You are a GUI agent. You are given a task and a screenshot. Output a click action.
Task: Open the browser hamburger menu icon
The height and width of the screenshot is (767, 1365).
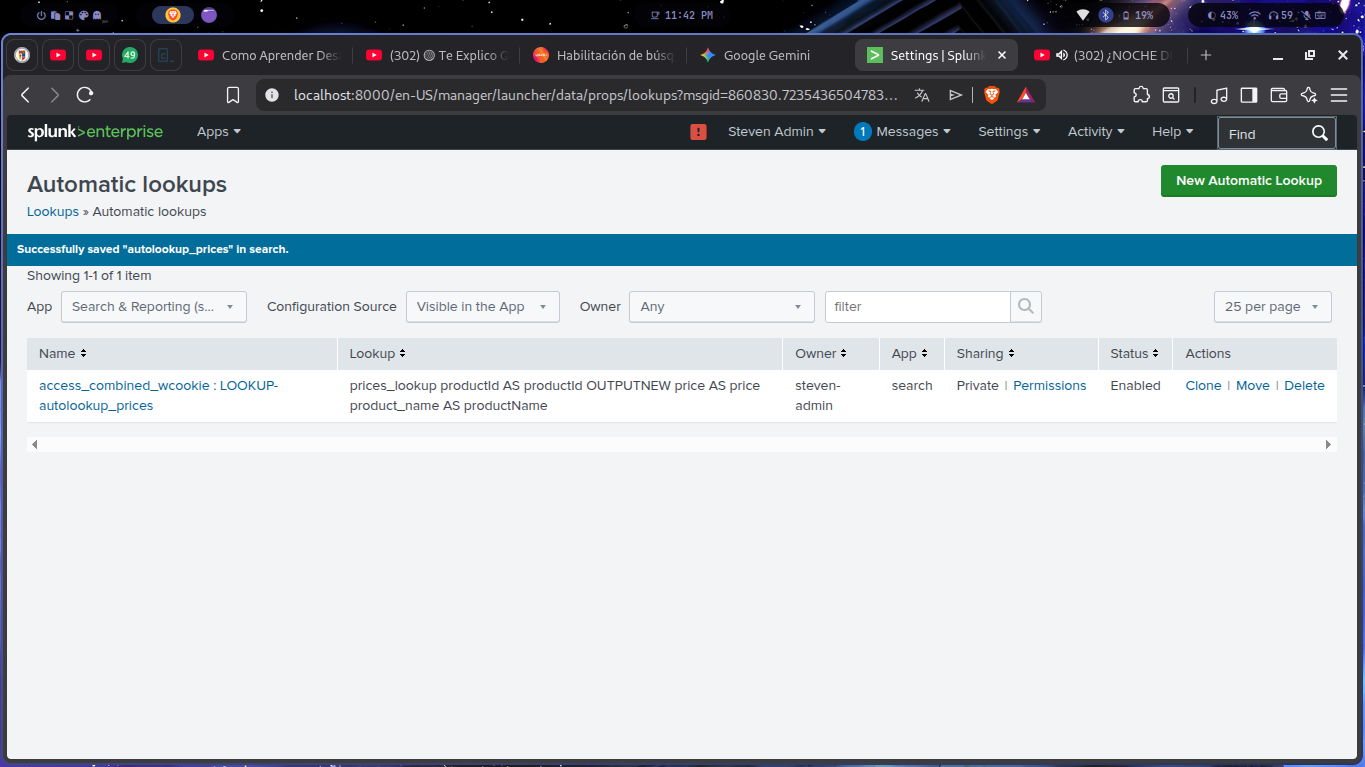pyautogui.click(x=1338, y=94)
